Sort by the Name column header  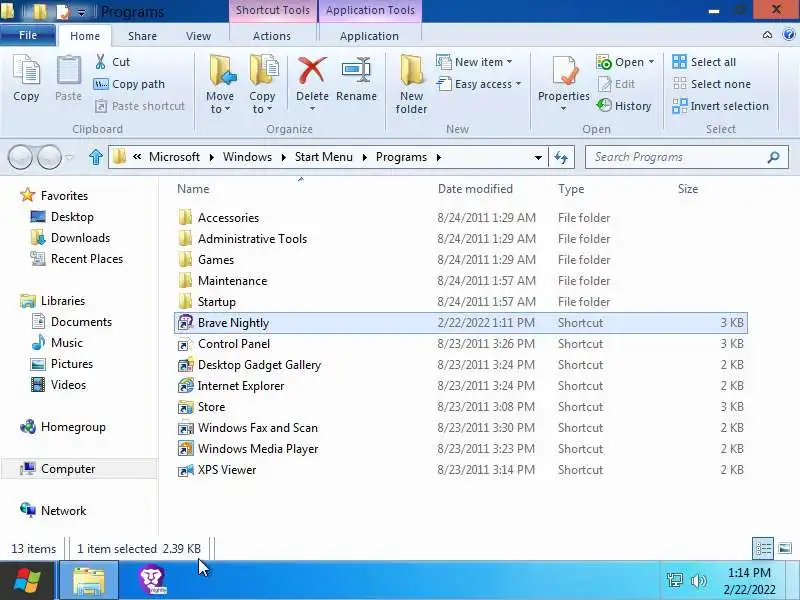[x=193, y=189]
